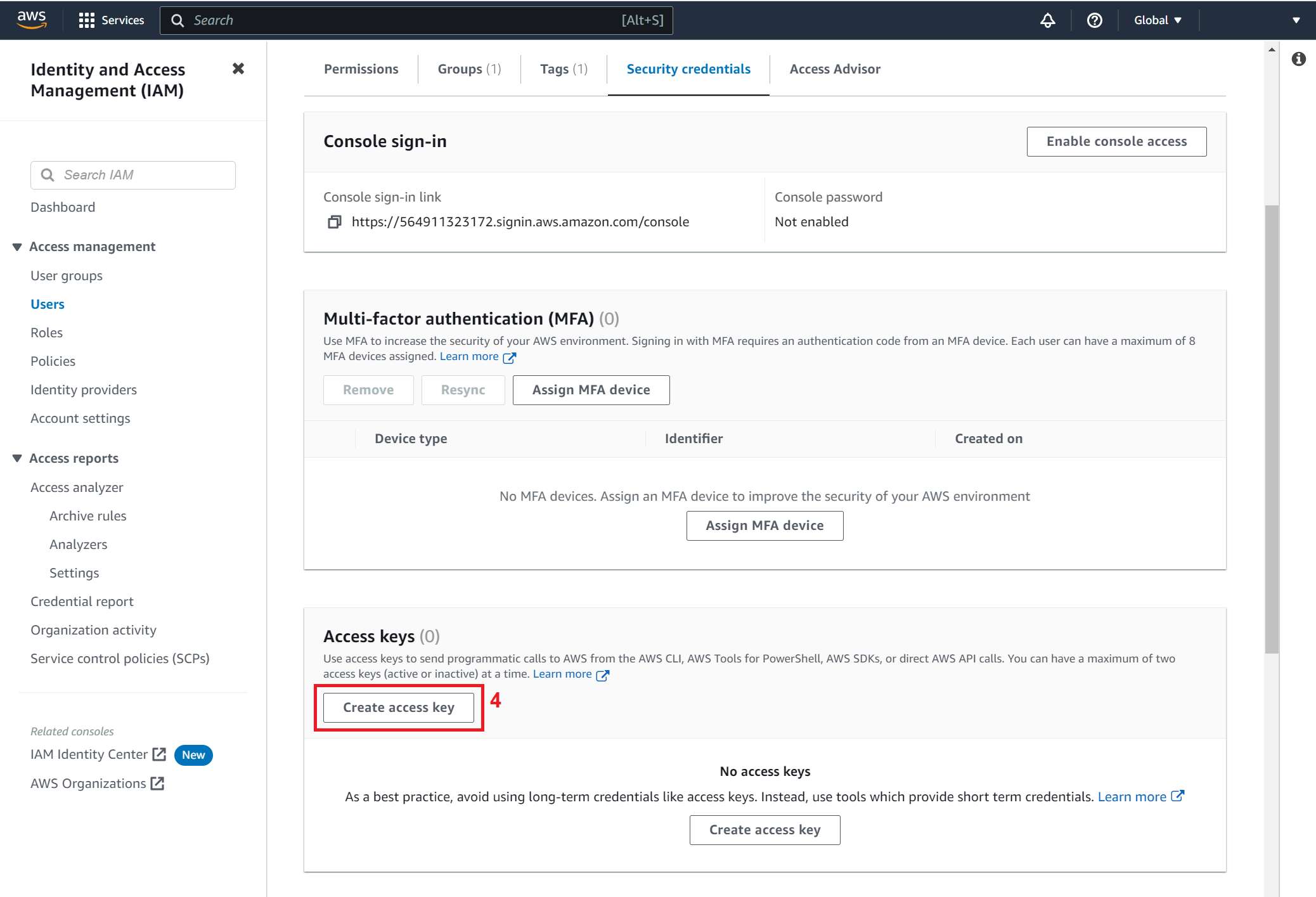Image resolution: width=1316 pixels, height=897 pixels.
Task: Click Assign MFA device button beside Resync
Action: tap(591, 390)
